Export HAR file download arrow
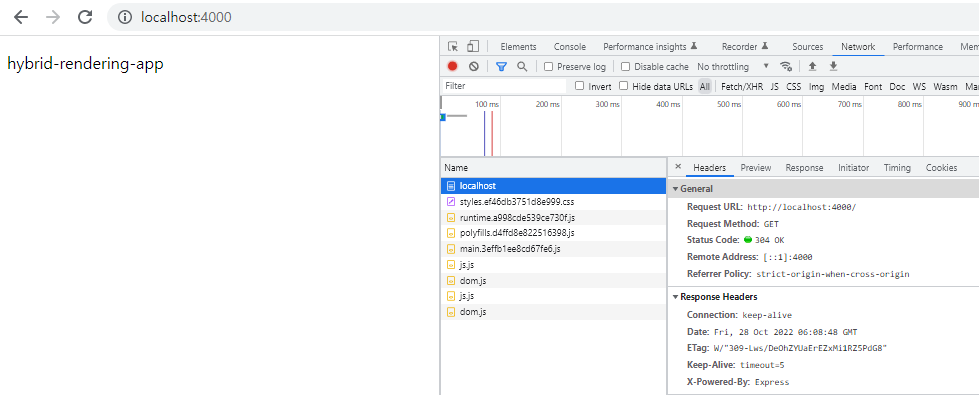 coord(833,66)
